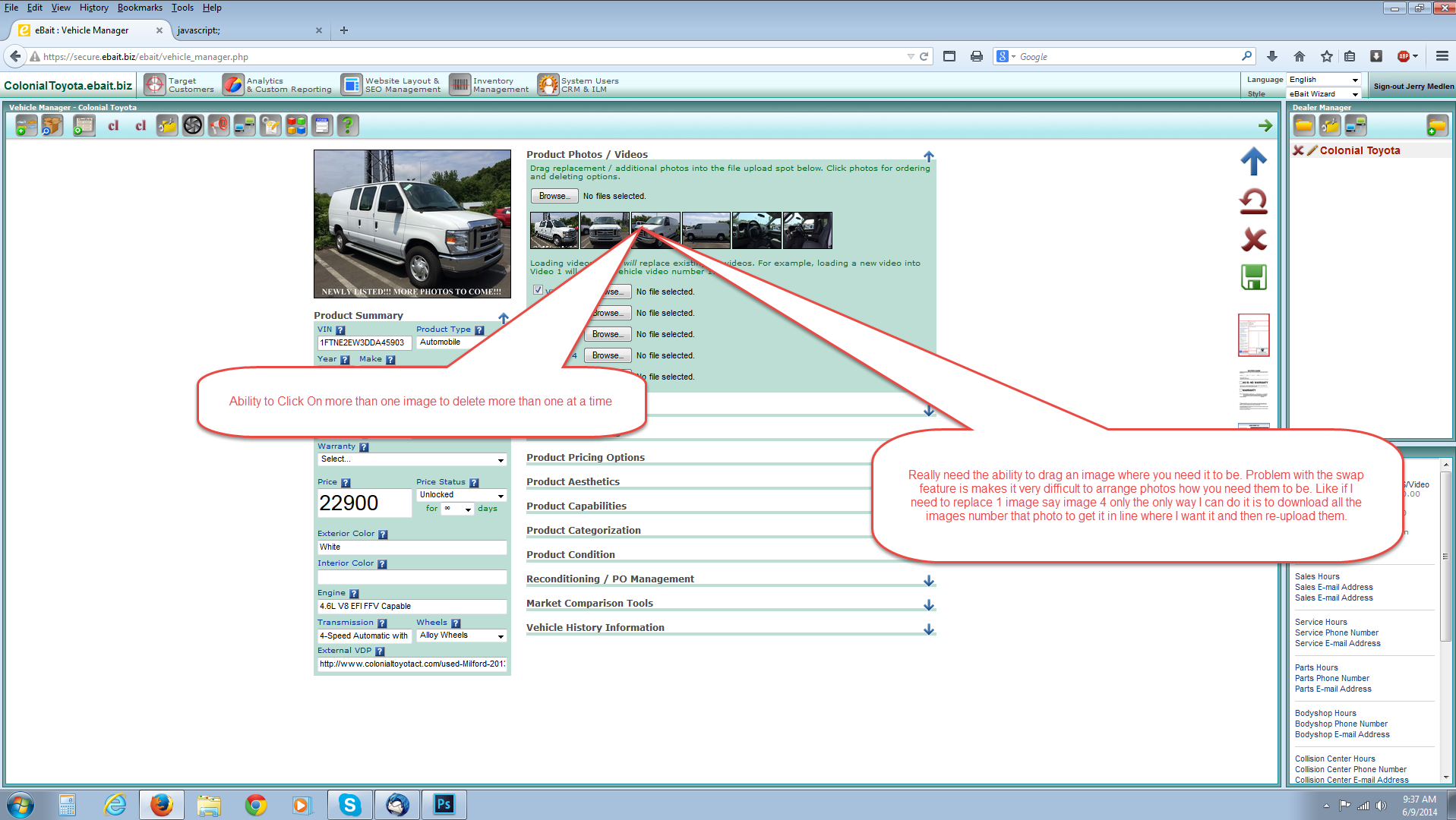Click the Firefox reload button
Viewport: 1456px width, 820px height.
click(x=924, y=56)
